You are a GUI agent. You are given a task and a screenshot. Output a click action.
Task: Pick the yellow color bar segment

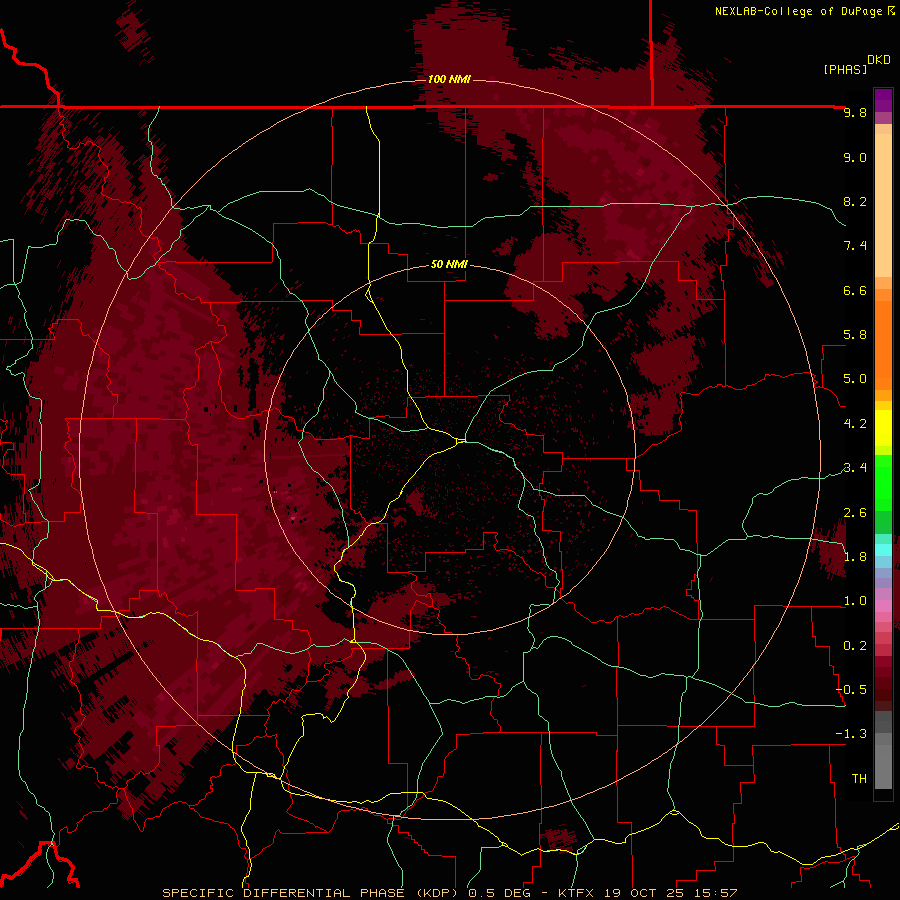coord(883,428)
